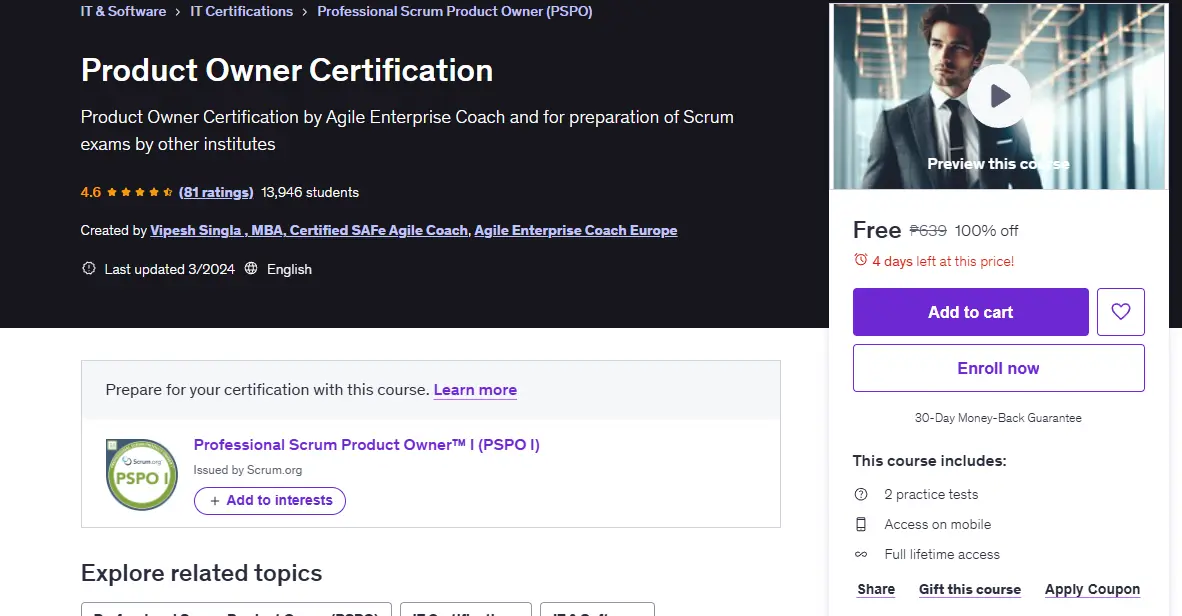This screenshot has width=1182, height=616.
Task: Open Agile Enterprise Coach Europe profile
Action: [576, 230]
